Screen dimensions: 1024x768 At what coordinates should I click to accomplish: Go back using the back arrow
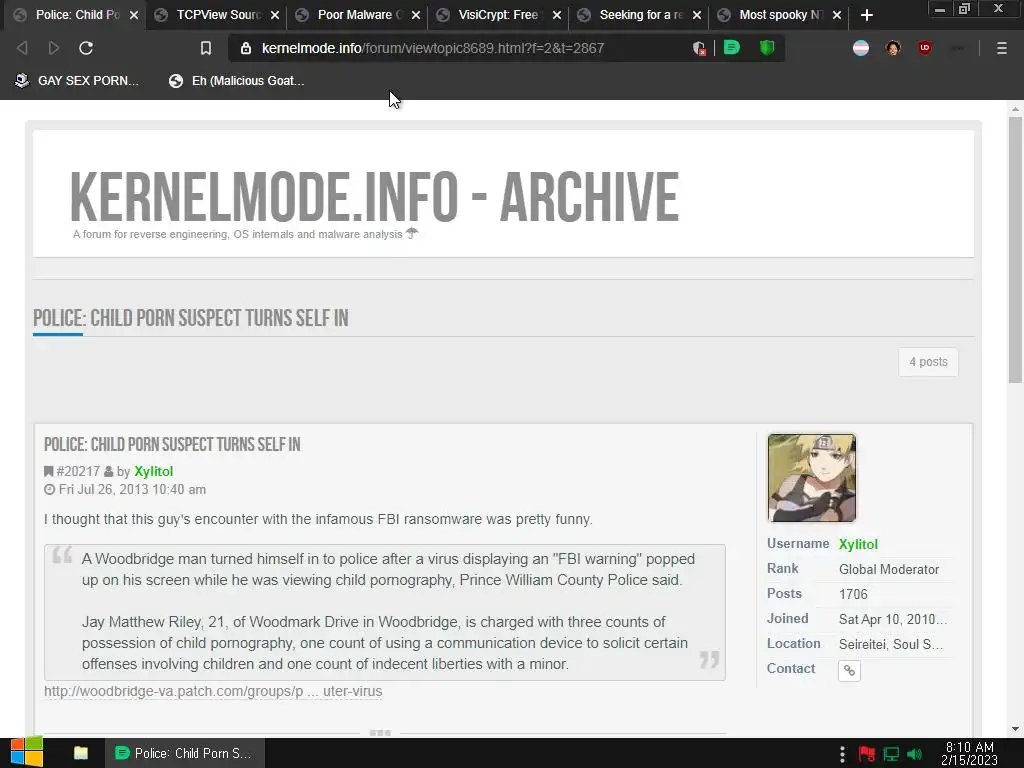pos(22,48)
